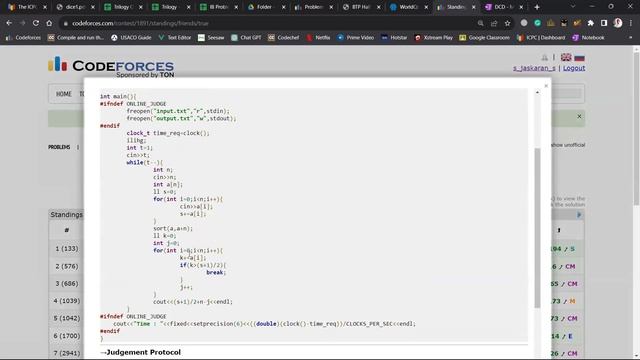Click the PROBLEMS heading behind the popup
The width and height of the screenshot is (640, 360).
coord(59,147)
